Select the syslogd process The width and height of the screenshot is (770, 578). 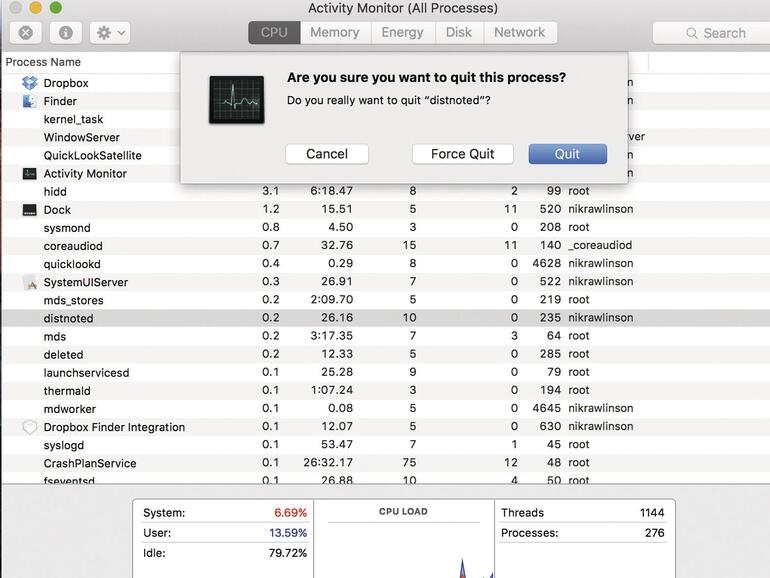(x=63, y=445)
